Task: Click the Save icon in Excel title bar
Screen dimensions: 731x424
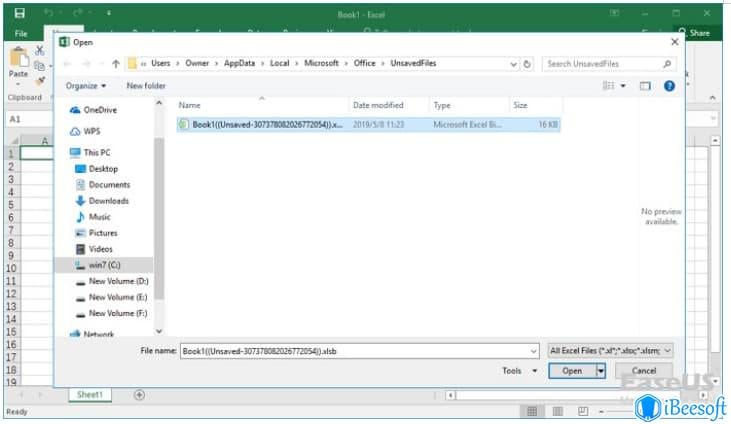Action: 20,13
